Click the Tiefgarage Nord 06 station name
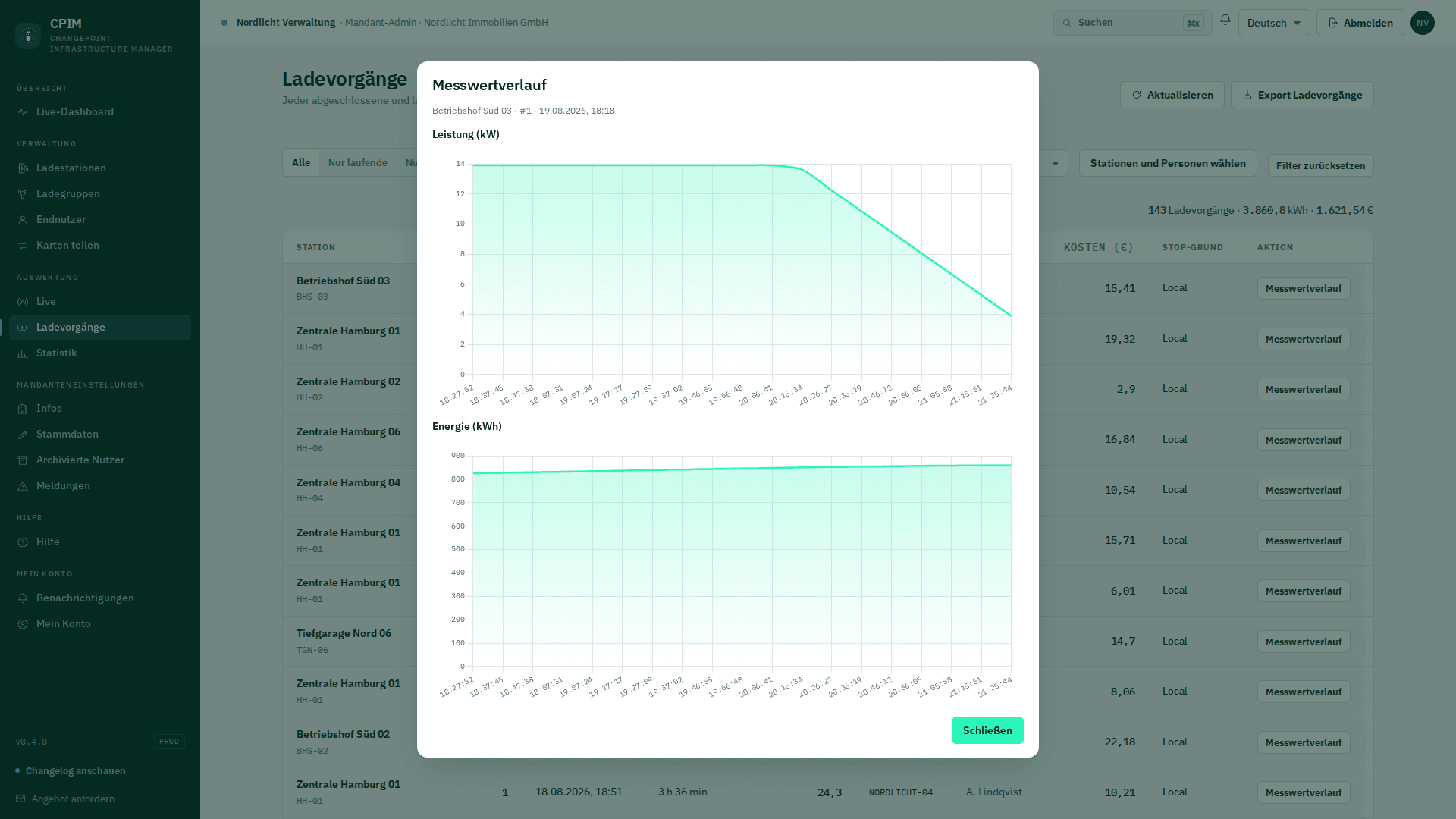The width and height of the screenshot is (1456, 819). coord(344,633)
